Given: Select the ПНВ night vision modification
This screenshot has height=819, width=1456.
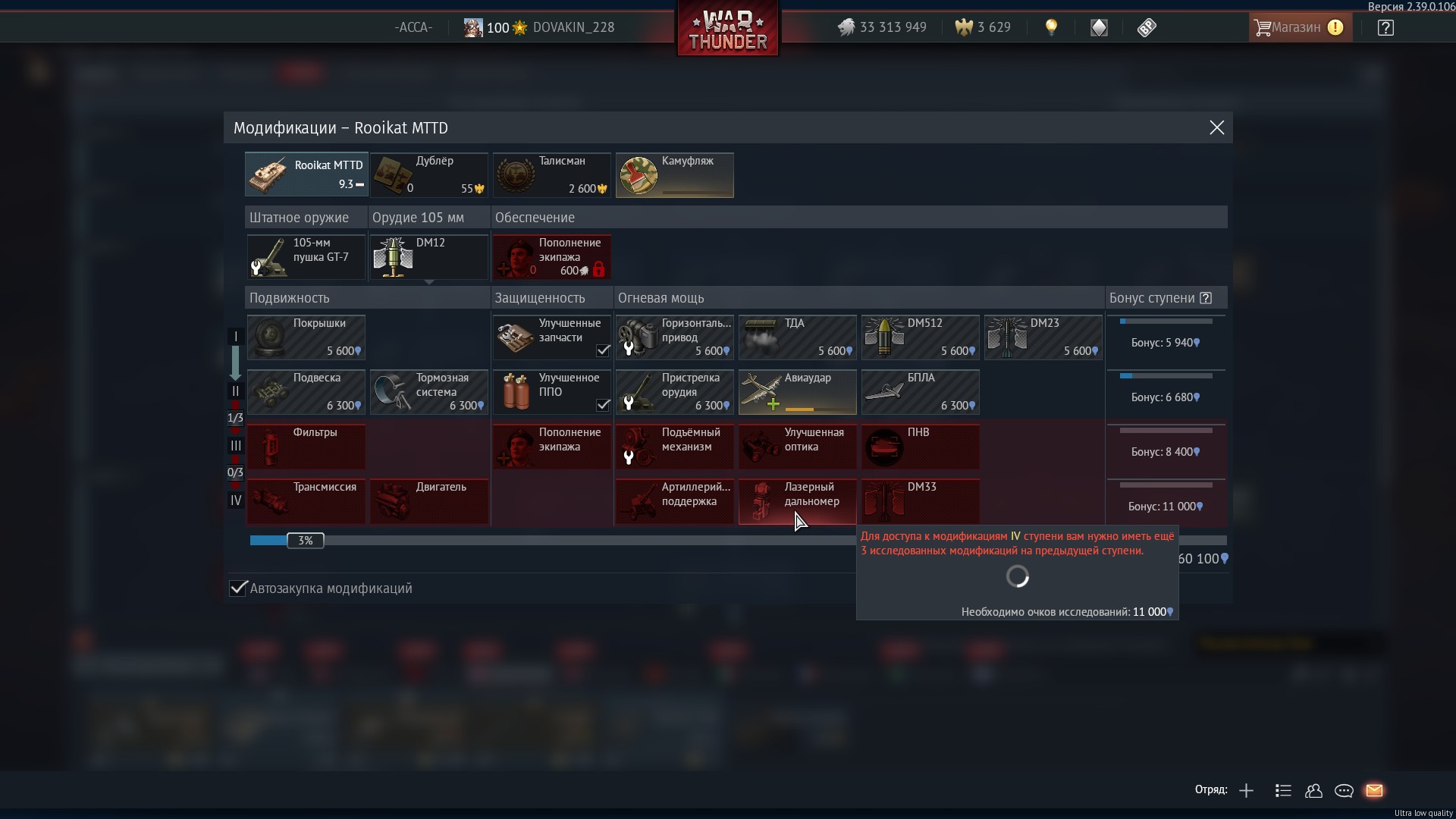Looking at the screenshot, I should click(x=921, y=447).
